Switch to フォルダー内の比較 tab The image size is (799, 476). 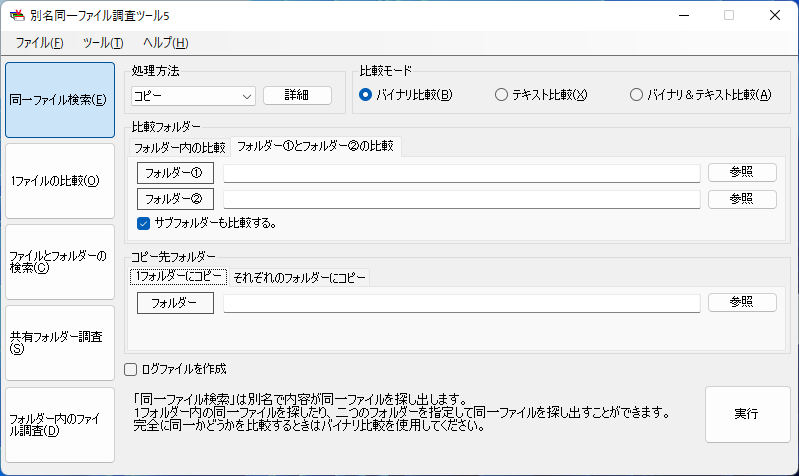(x=179, y=148)
